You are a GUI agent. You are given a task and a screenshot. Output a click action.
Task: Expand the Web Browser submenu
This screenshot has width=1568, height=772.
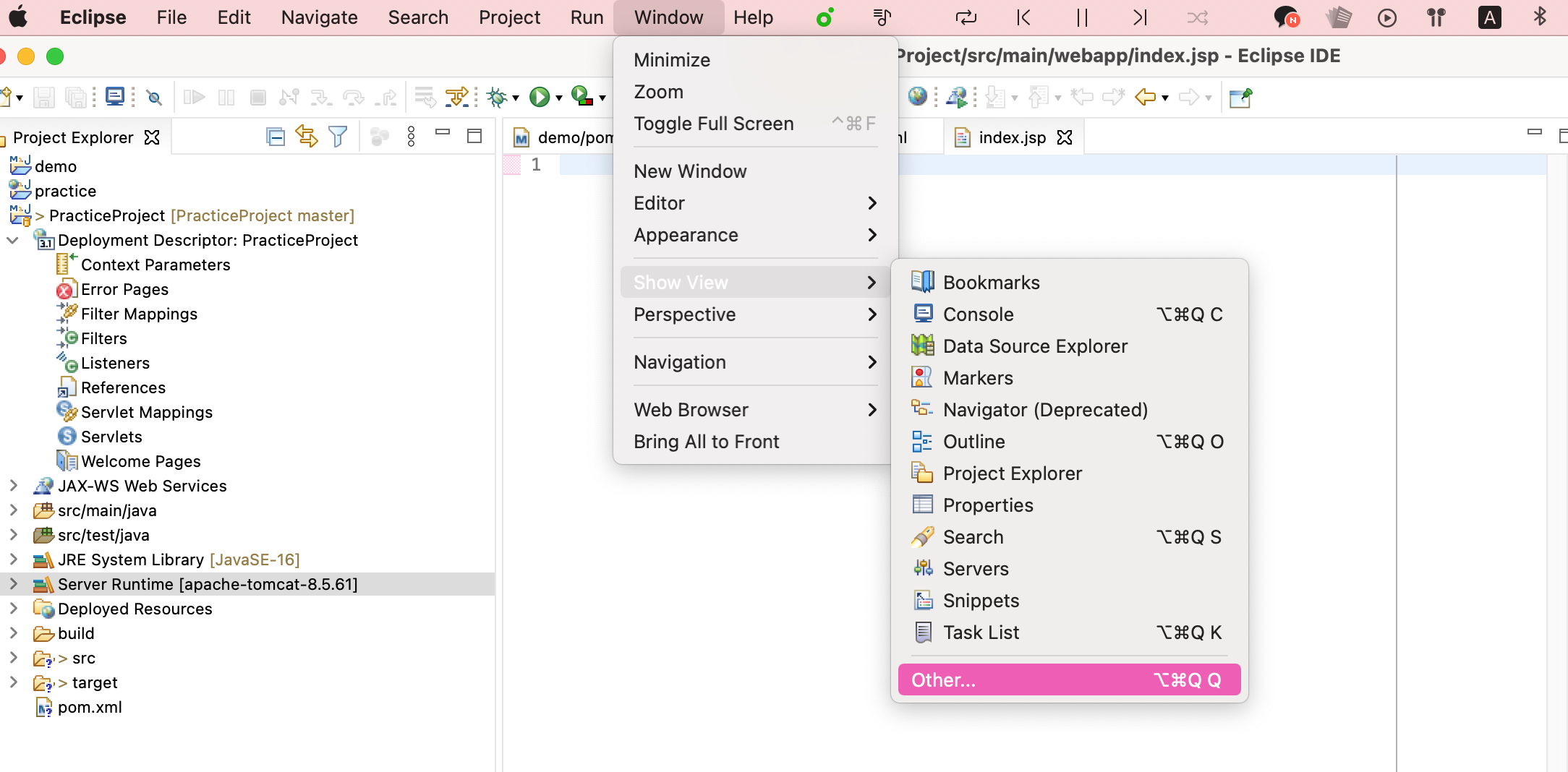(x=756, y=410)
